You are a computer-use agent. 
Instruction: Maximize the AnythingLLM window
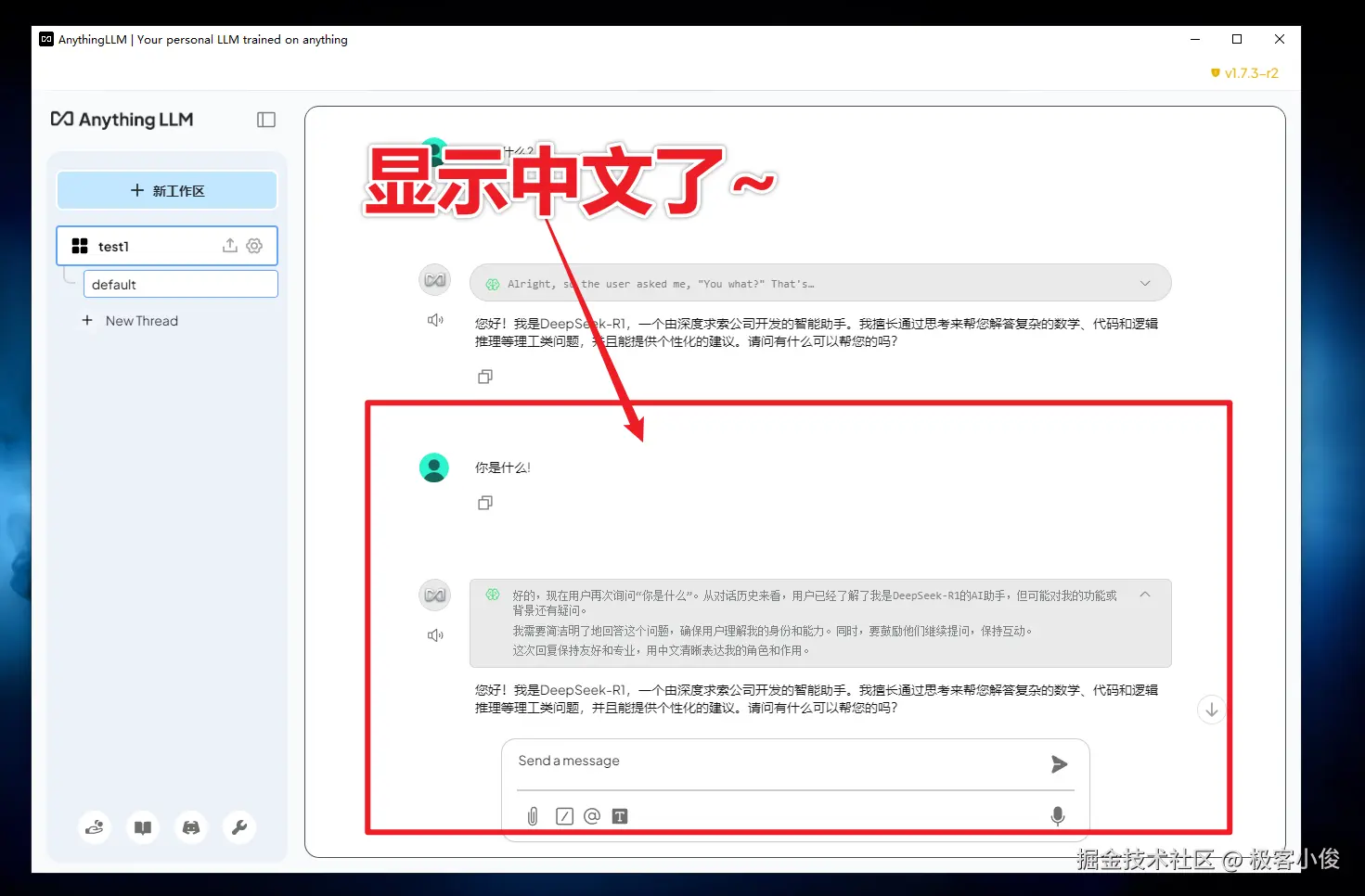1237,39
